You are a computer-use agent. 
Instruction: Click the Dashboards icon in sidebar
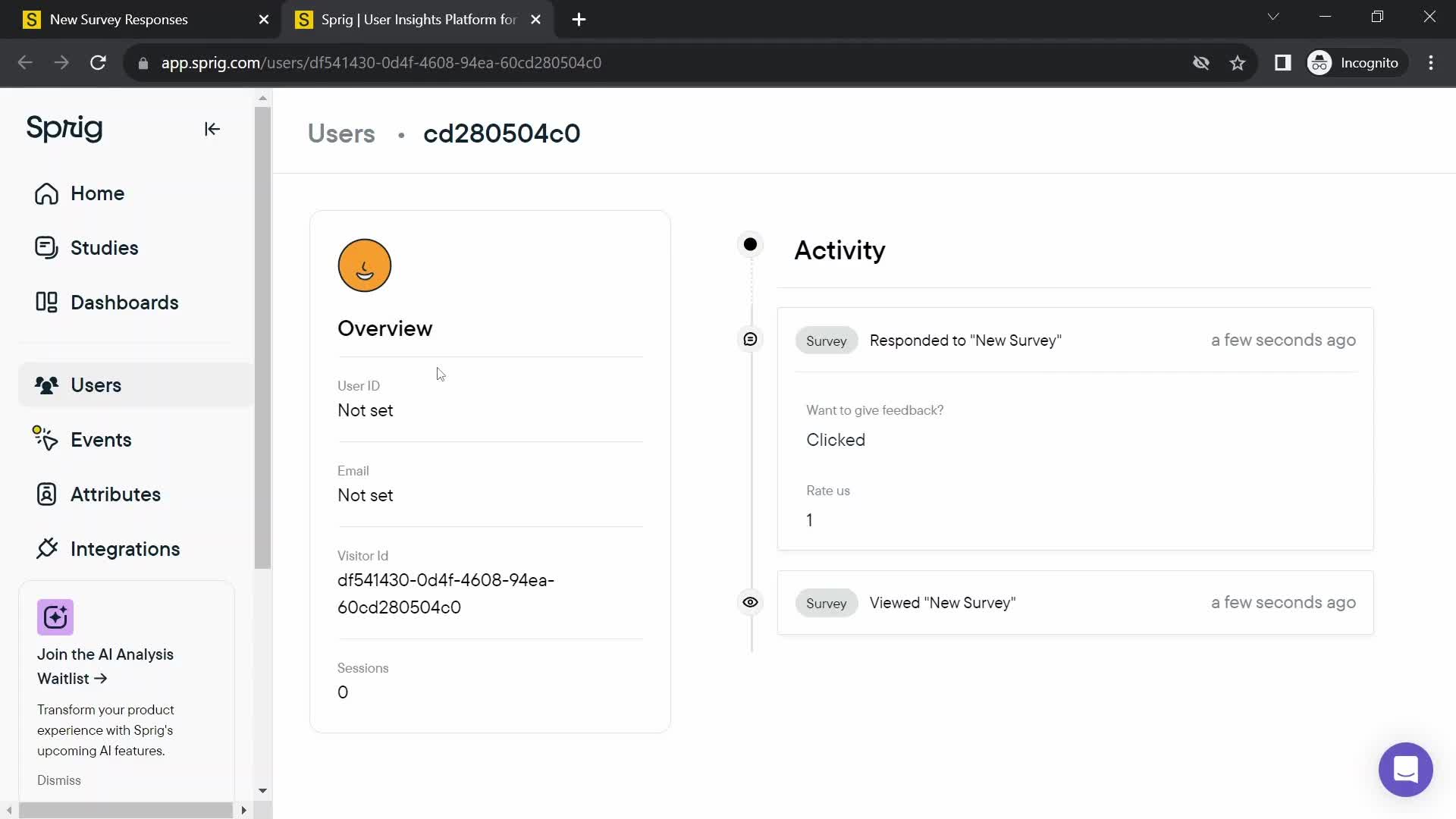click(x=46, y=303)
